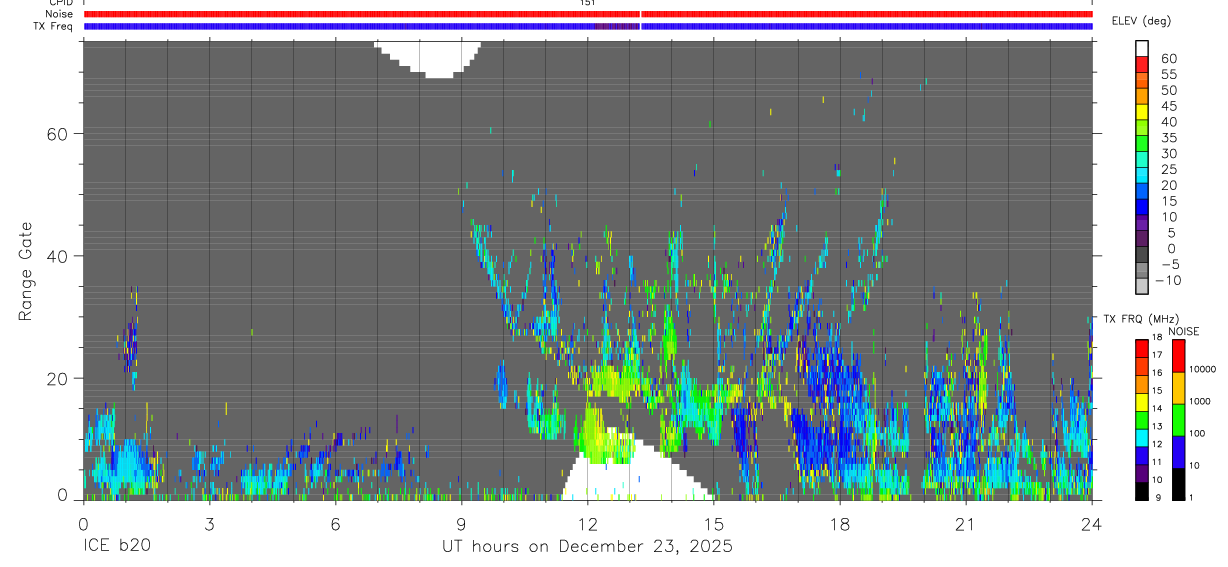Image resolution: width=1228 pixels, height=567 pixels.
Task: Pick the white top segment of the ELEV color bar
Action: point(1142,48)
